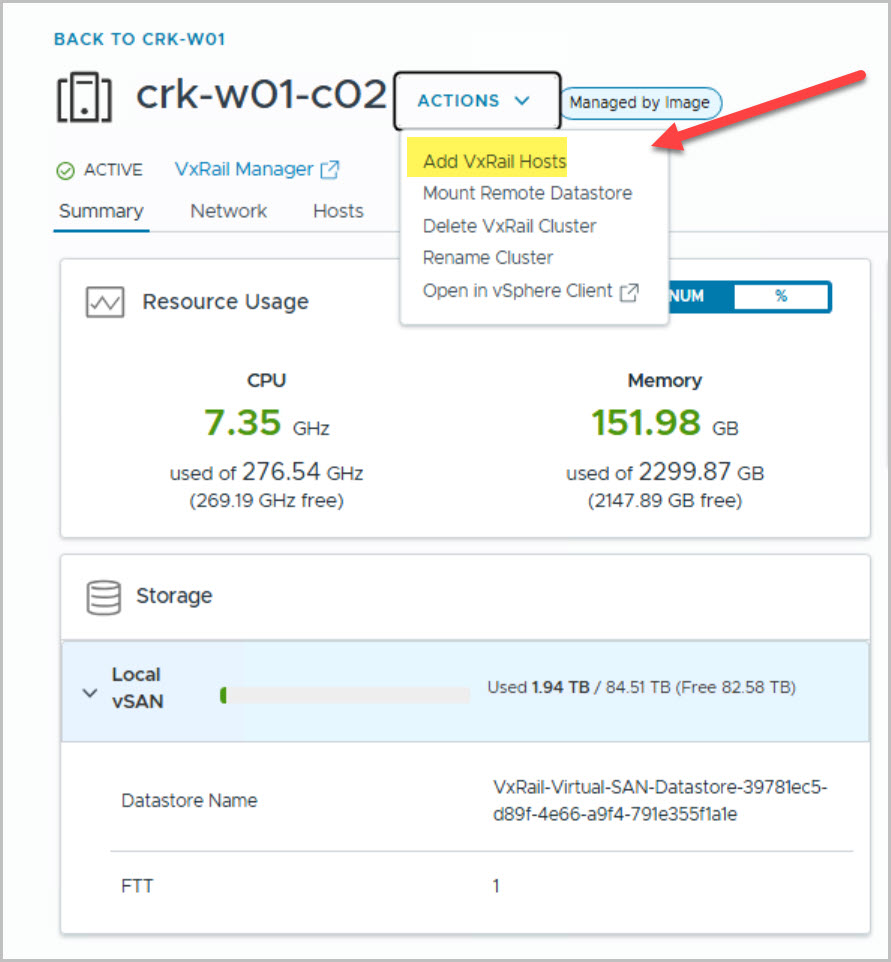Collapse the Local vSAN storage row
891x962 pixels.
[90, 692]
